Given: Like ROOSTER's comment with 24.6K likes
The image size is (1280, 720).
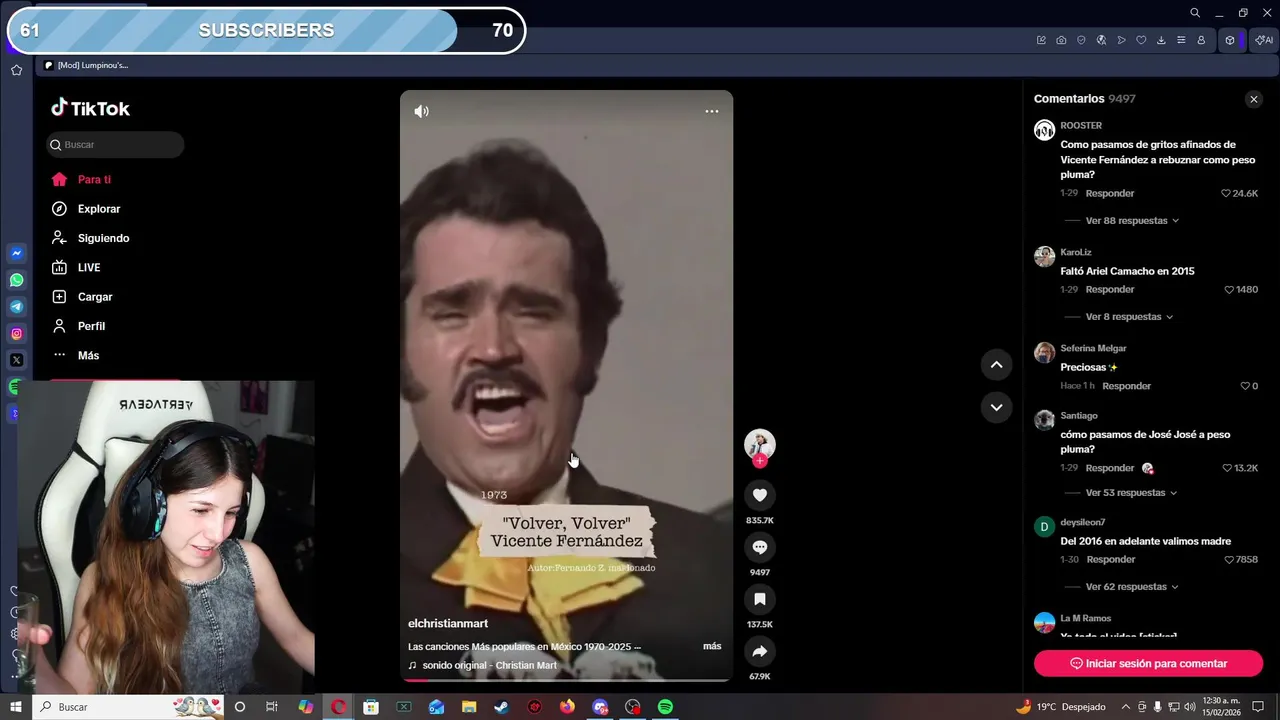Looking at the screenshot, I should click(1226, 193).
